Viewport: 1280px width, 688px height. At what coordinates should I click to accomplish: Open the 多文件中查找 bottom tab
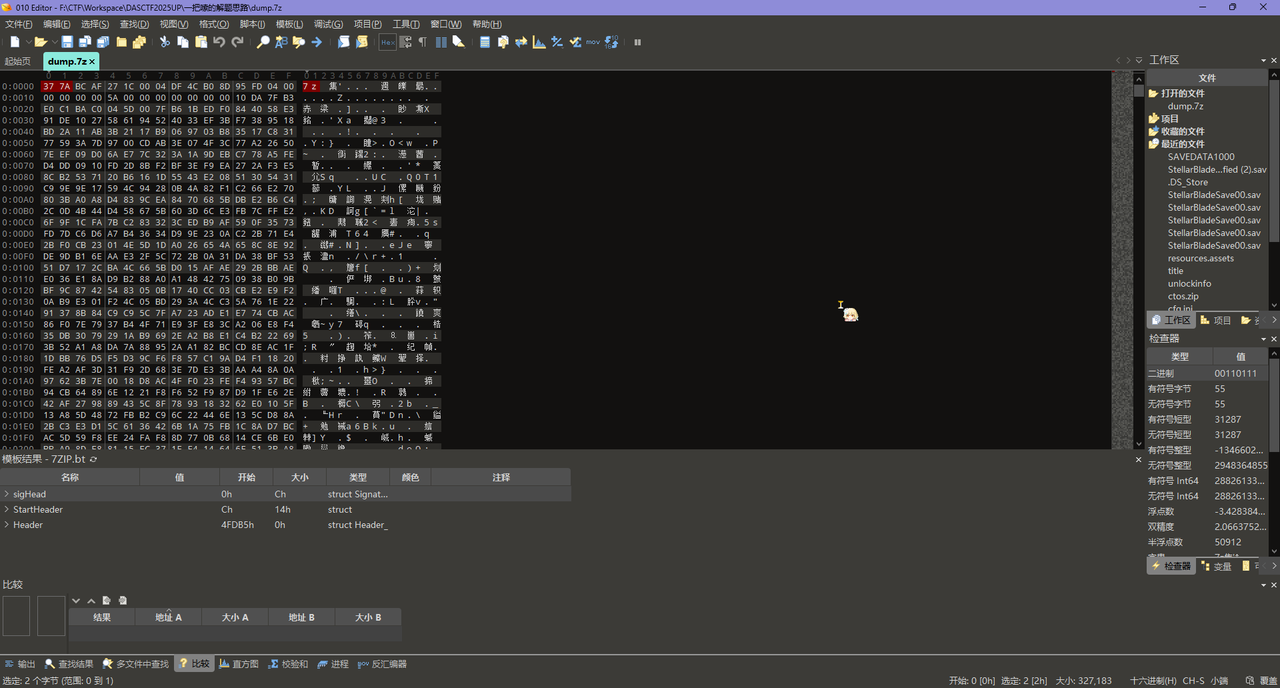point(137,664)
